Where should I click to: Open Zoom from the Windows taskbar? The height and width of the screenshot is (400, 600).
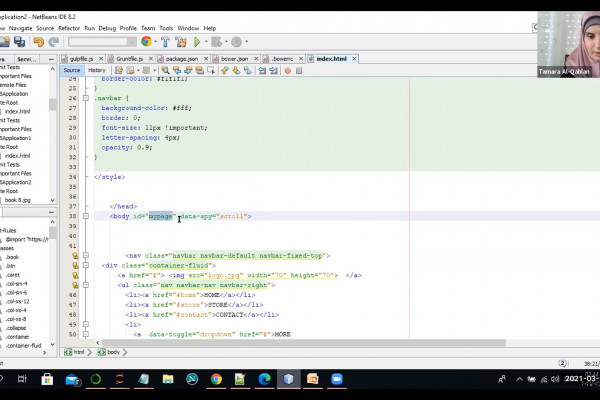pyautogui.click(x=339, y=380)
